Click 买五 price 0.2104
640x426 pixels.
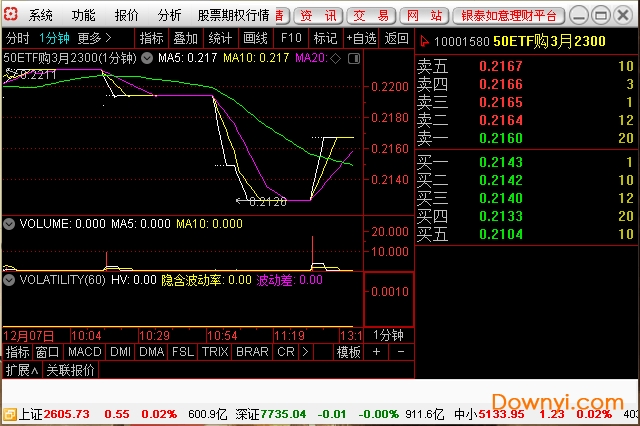pos(501,234)
